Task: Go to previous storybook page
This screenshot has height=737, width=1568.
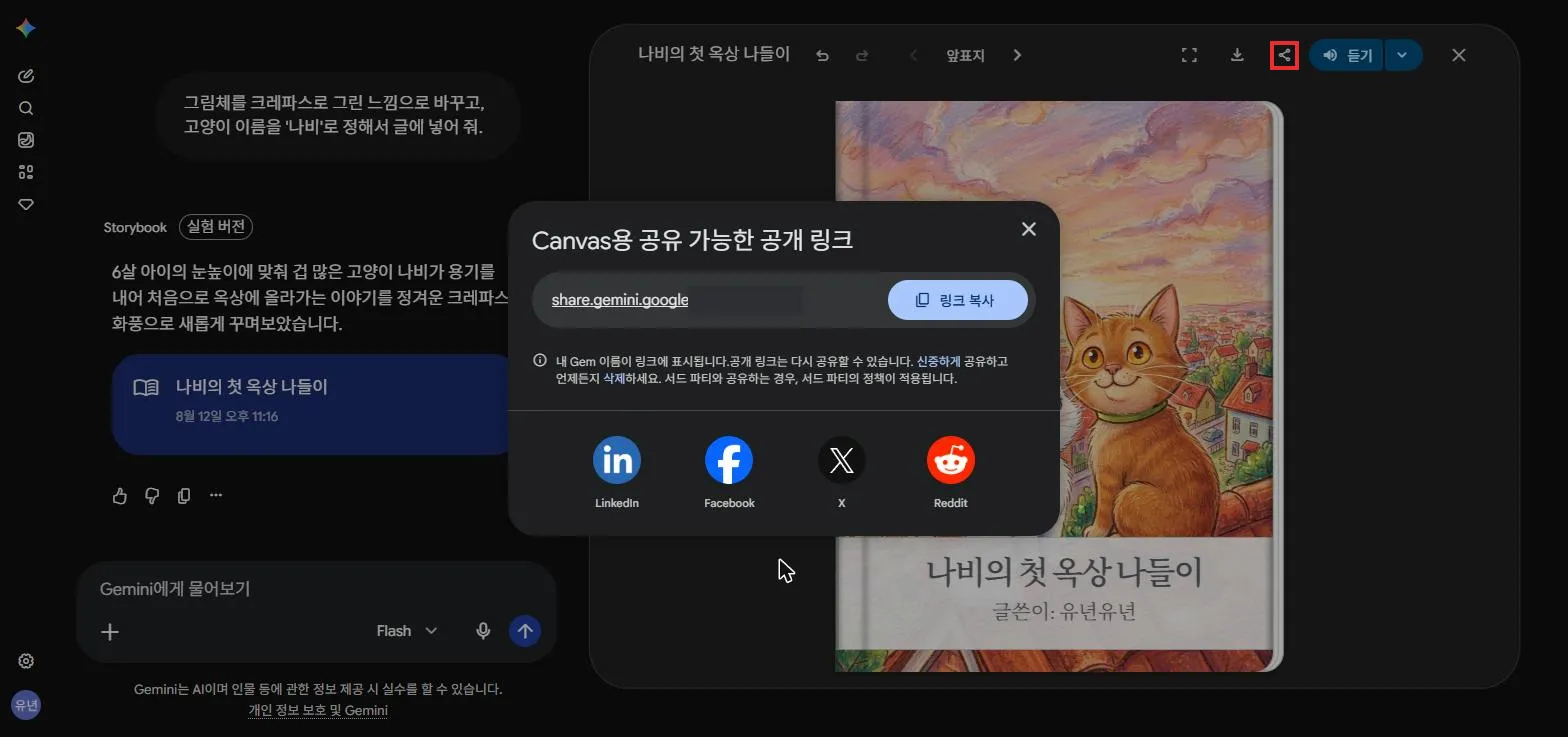Action: (913, 55)
